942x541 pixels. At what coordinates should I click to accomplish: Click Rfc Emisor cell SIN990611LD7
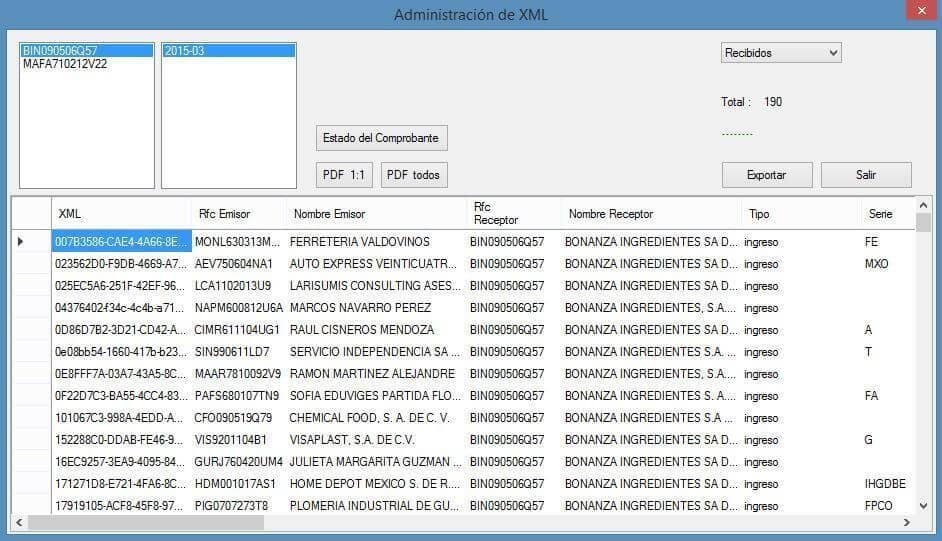pyautogui.click(x=239, y=352)
